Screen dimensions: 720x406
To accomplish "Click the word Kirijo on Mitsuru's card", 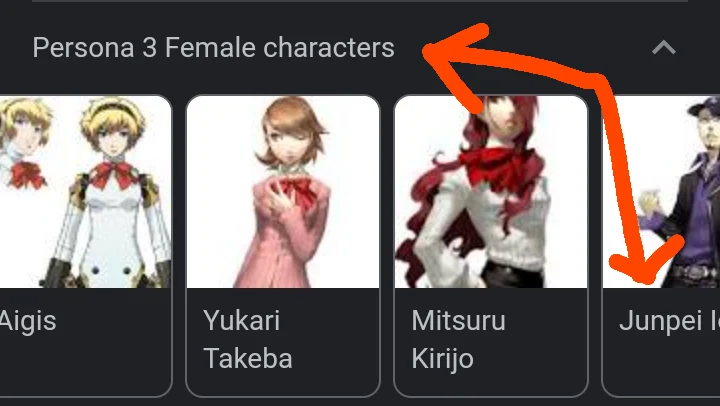I will (x=442, y=359).
